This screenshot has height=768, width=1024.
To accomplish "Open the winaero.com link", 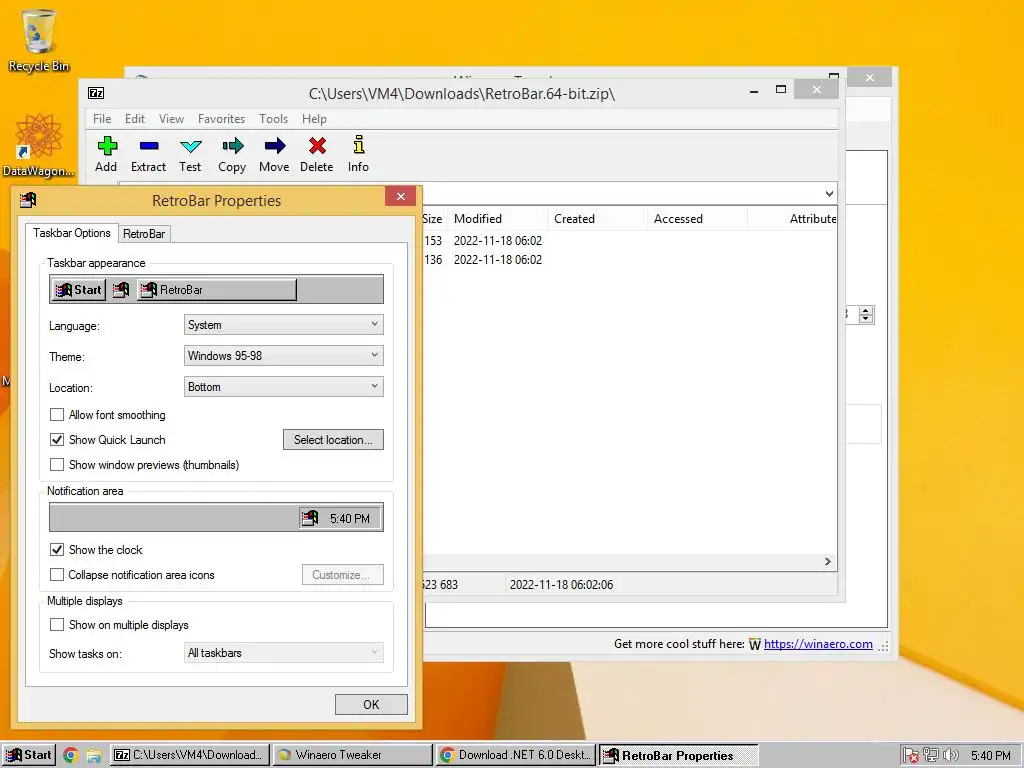I will tap(818, 644).
